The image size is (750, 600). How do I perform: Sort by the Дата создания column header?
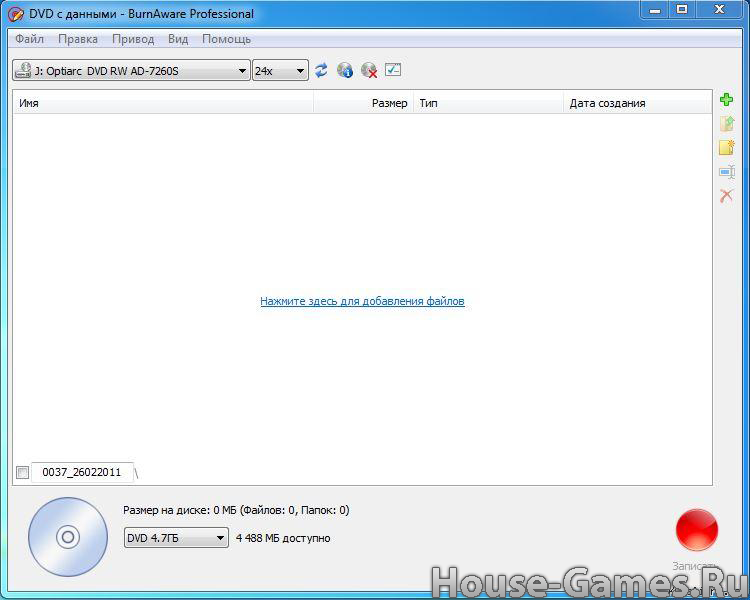pyautogui.click(x=638, y=103)
